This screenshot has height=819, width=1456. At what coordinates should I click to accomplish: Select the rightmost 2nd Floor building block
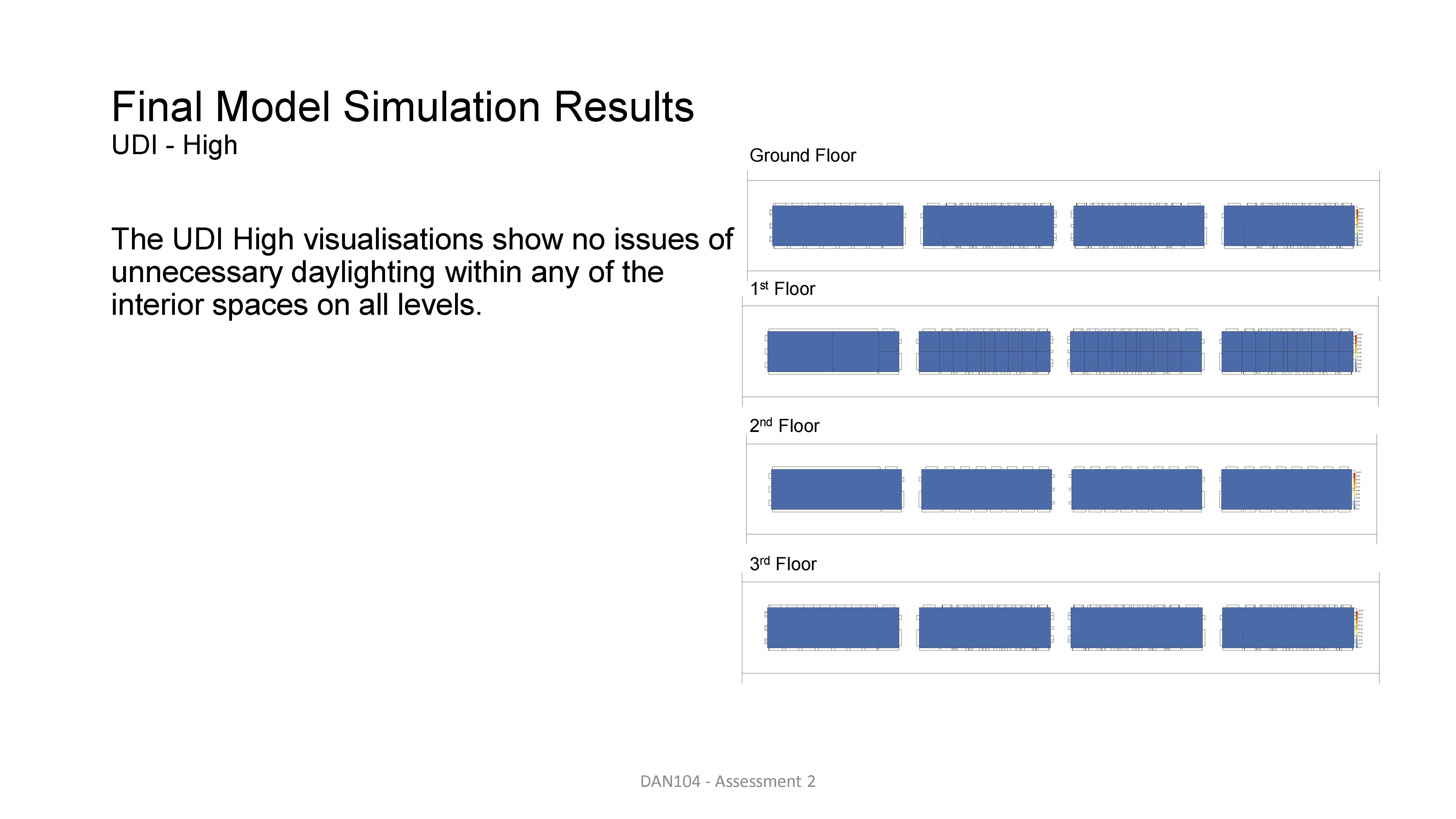[x=1287, y=489]
